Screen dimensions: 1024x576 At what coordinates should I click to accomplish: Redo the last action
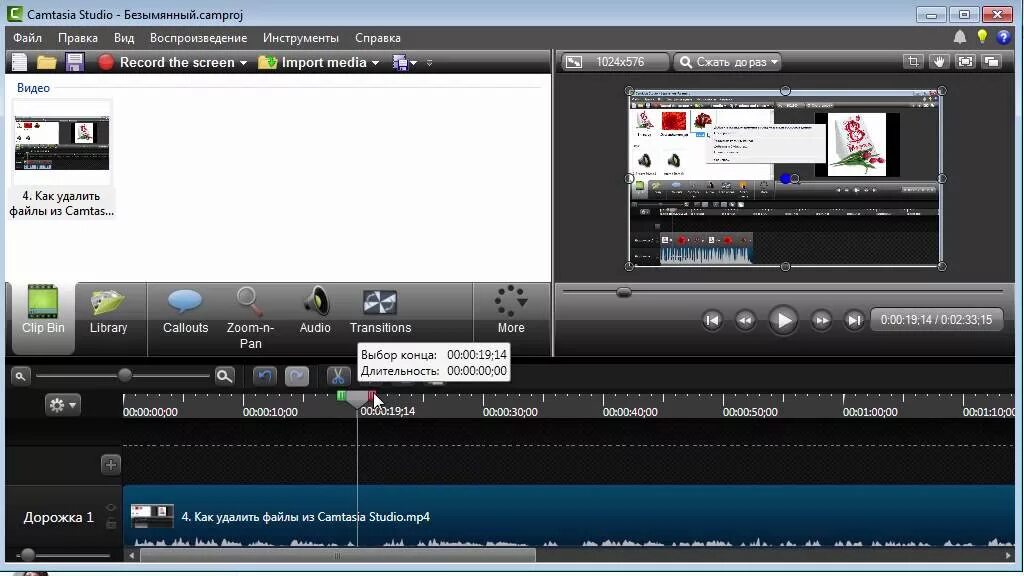click(296, 376)
